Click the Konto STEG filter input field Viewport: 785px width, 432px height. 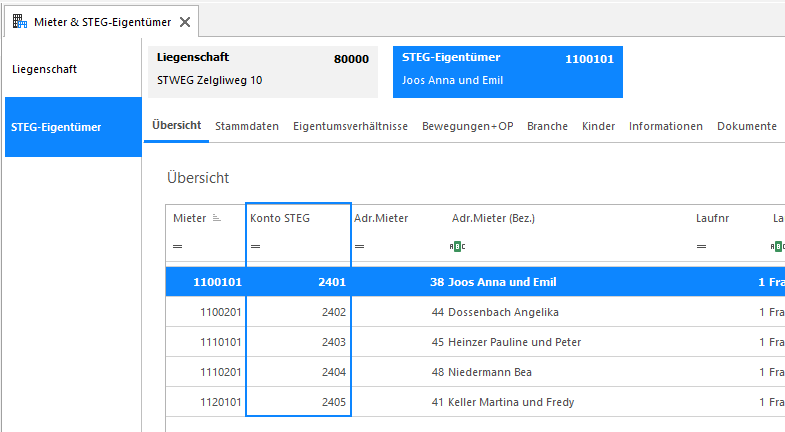coord(304,246)
